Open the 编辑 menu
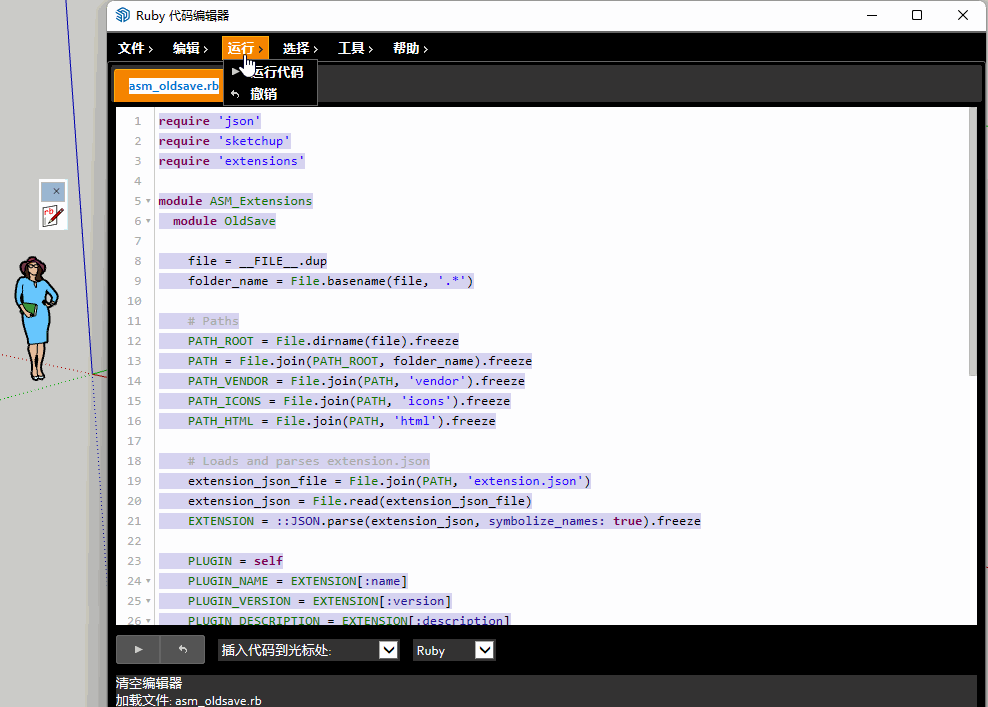Screen dimensions: 988x707 tap(190, 48)
